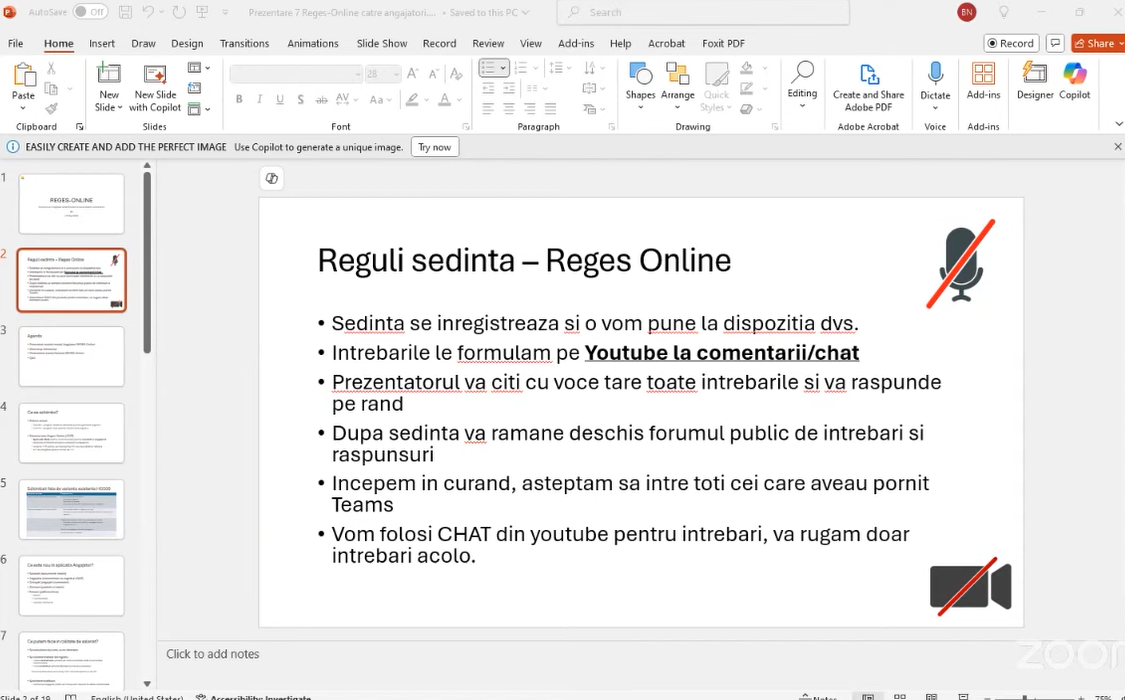Image resolution: width=1125 pixels, height=700 pixels.
Task: Open the Shapes gallery
Action: 640,80
